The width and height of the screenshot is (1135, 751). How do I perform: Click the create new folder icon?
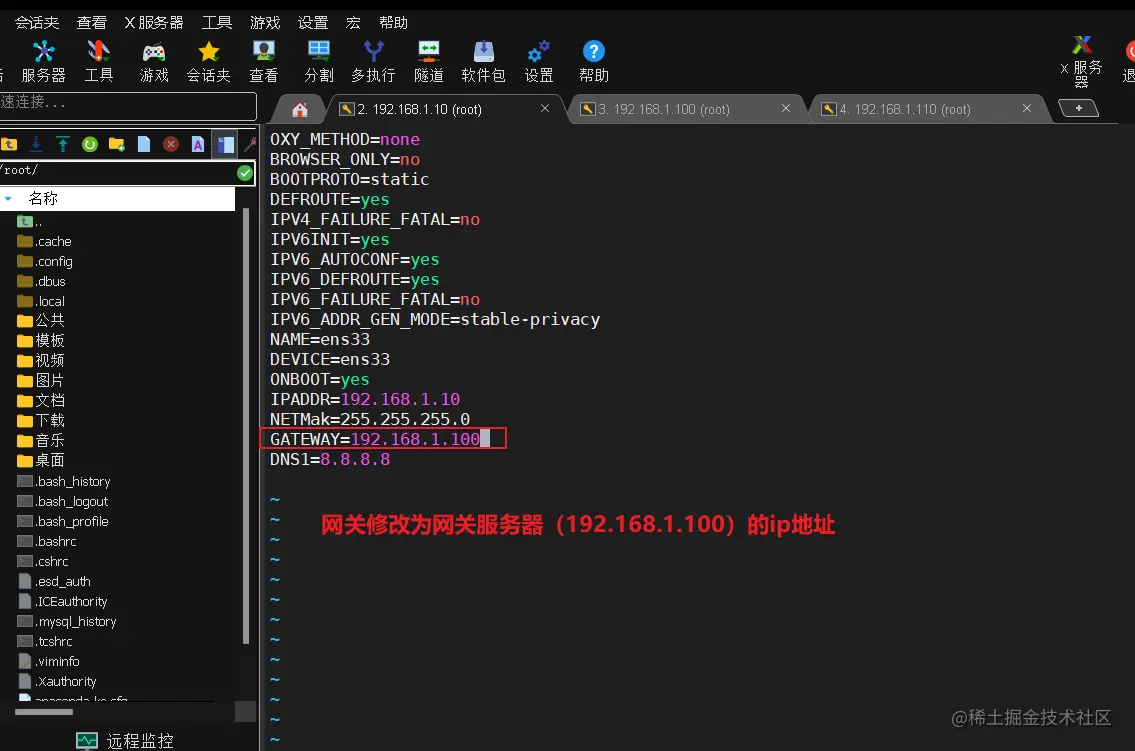[117, 144]
